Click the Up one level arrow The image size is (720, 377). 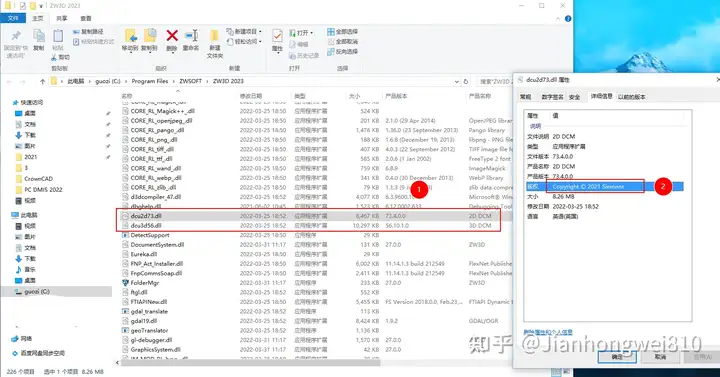[x=43, y=81]
